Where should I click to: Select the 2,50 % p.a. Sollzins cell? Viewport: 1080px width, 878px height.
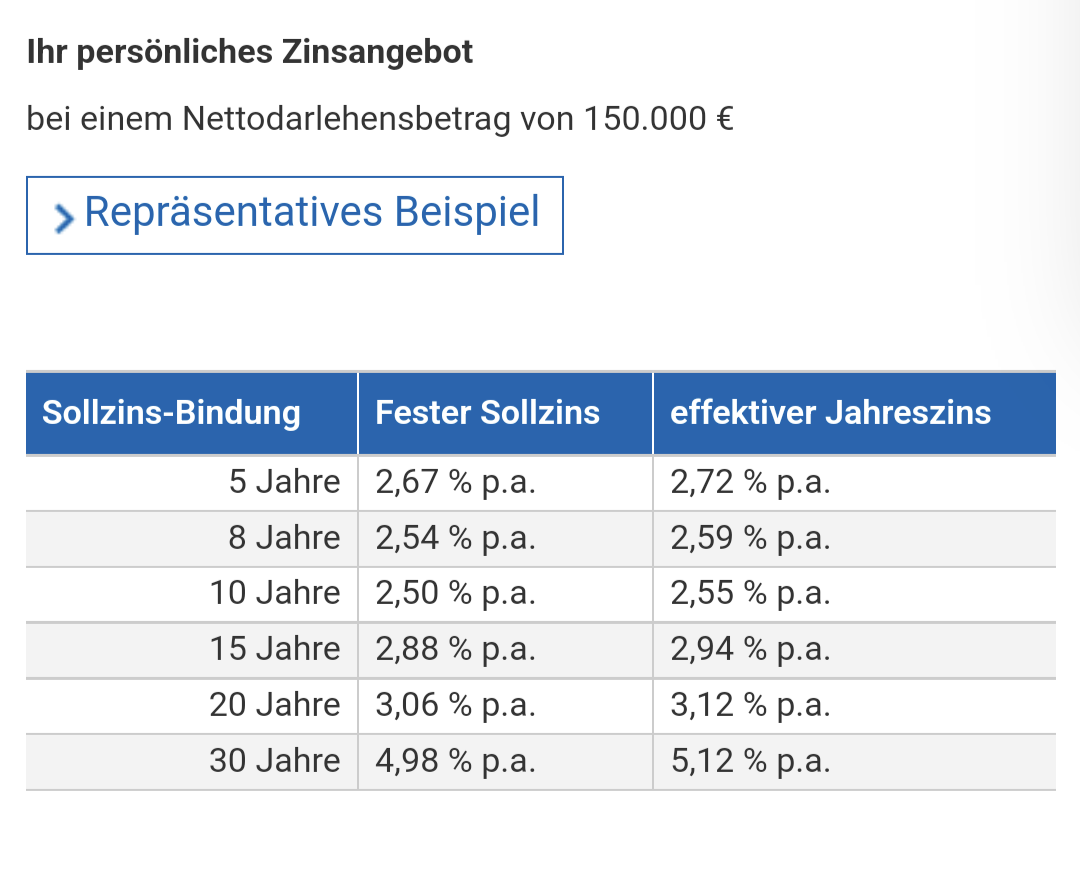(x=455, y=594)
